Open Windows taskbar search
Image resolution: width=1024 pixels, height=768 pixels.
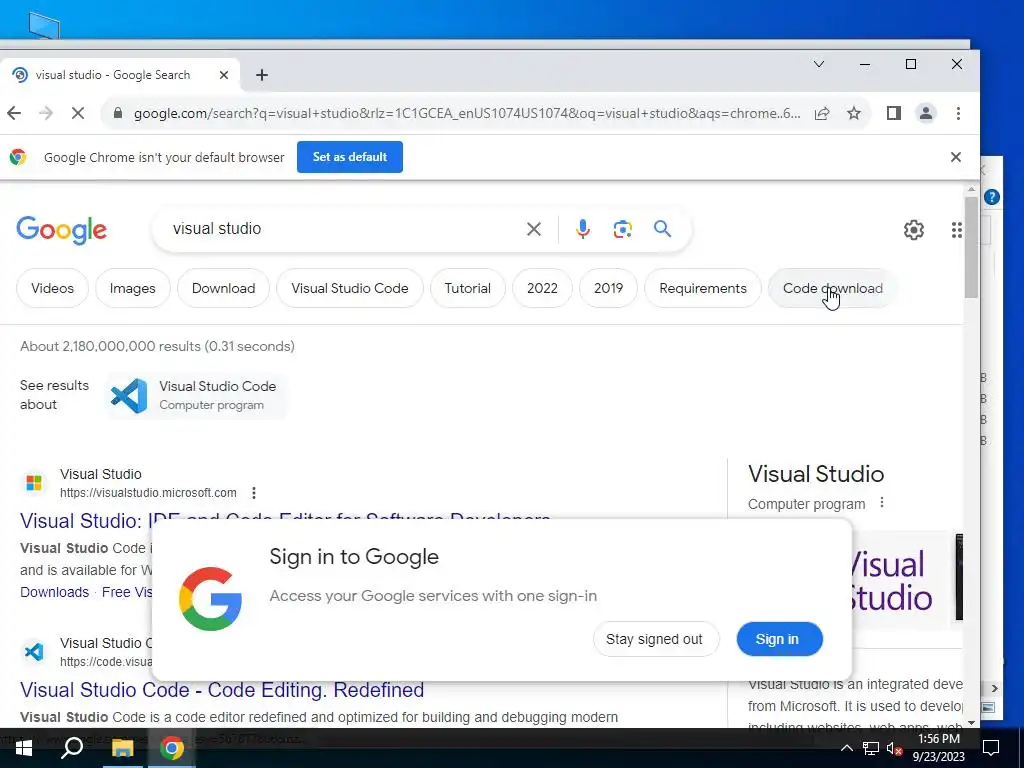[71, 748]
